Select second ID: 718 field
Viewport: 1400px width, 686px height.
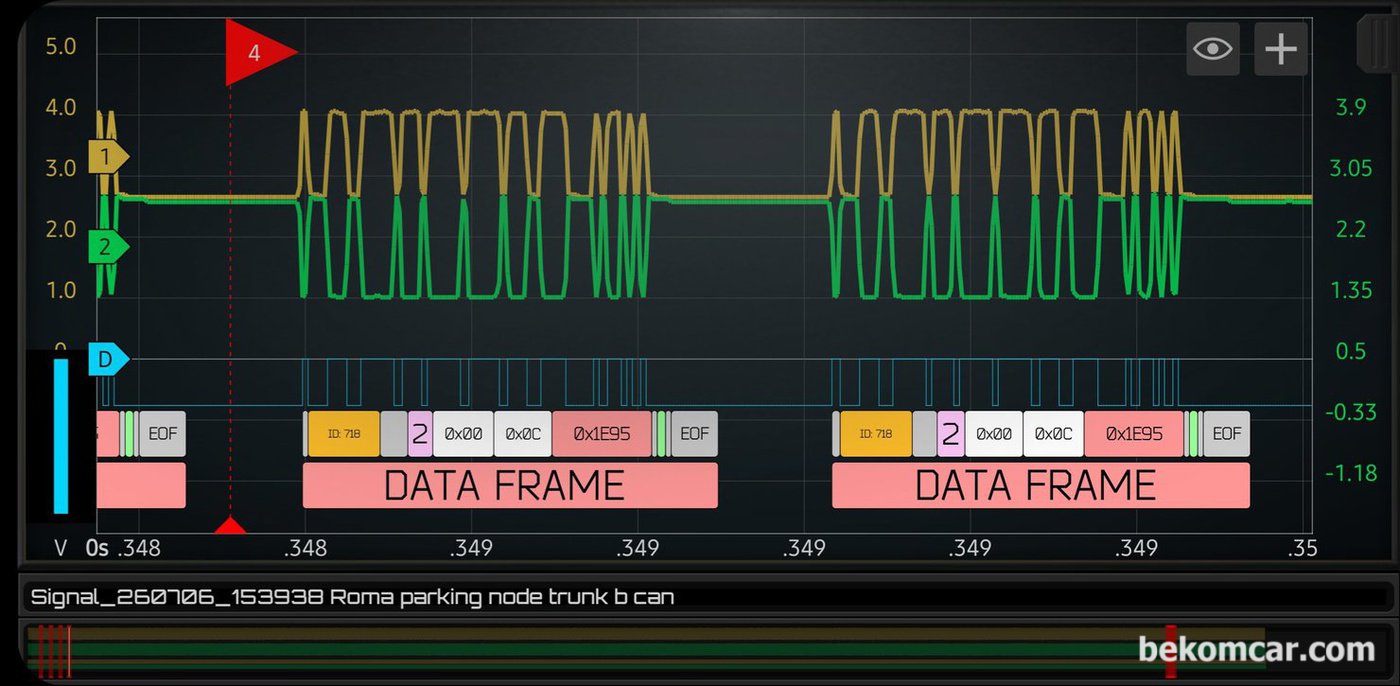876,434
